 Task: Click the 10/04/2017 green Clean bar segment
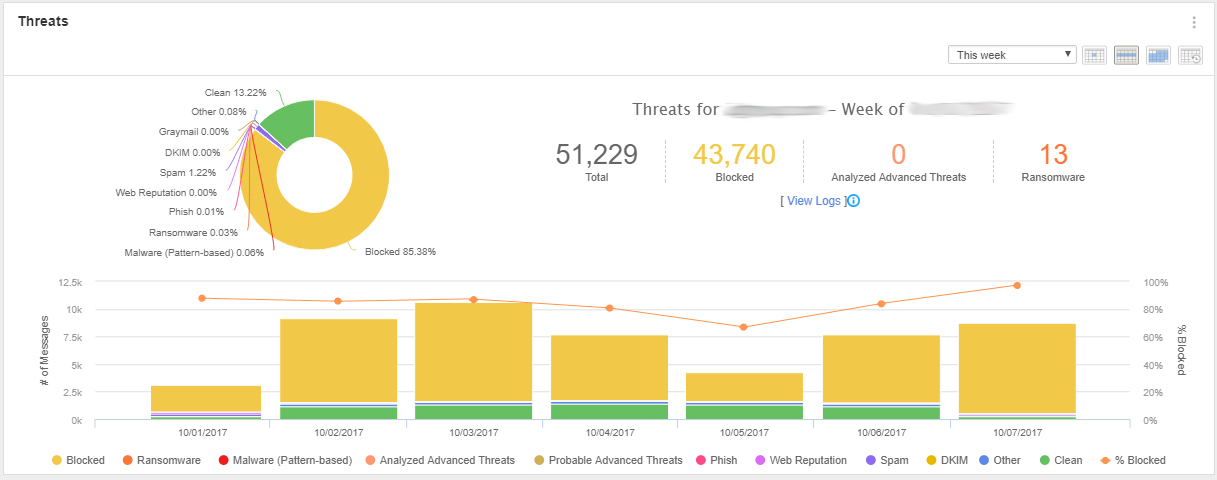pyautogui.click(x=609, y=412)
